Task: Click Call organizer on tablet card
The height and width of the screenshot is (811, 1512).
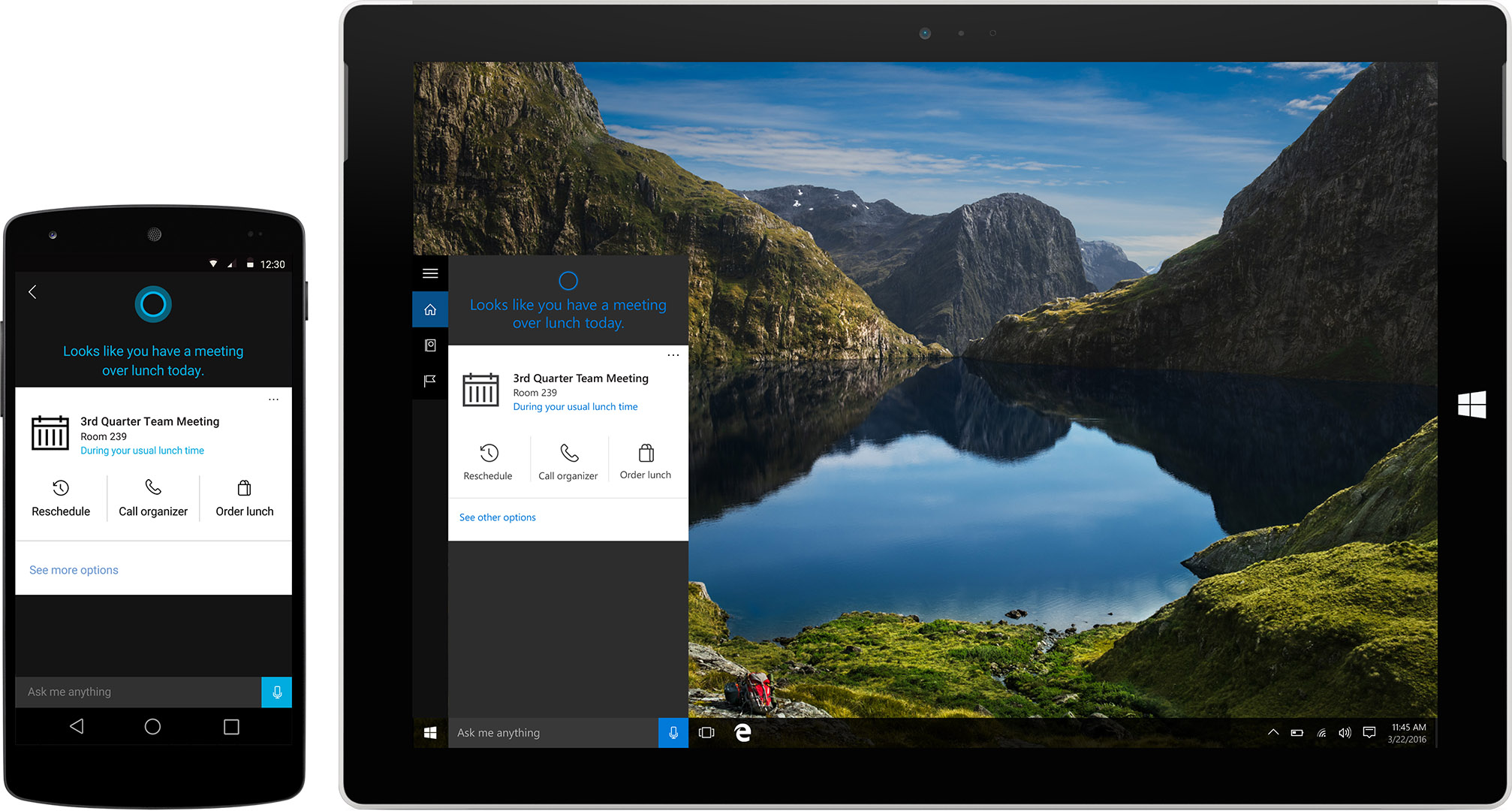Action: pyautogui.click(x=568, y=461)
